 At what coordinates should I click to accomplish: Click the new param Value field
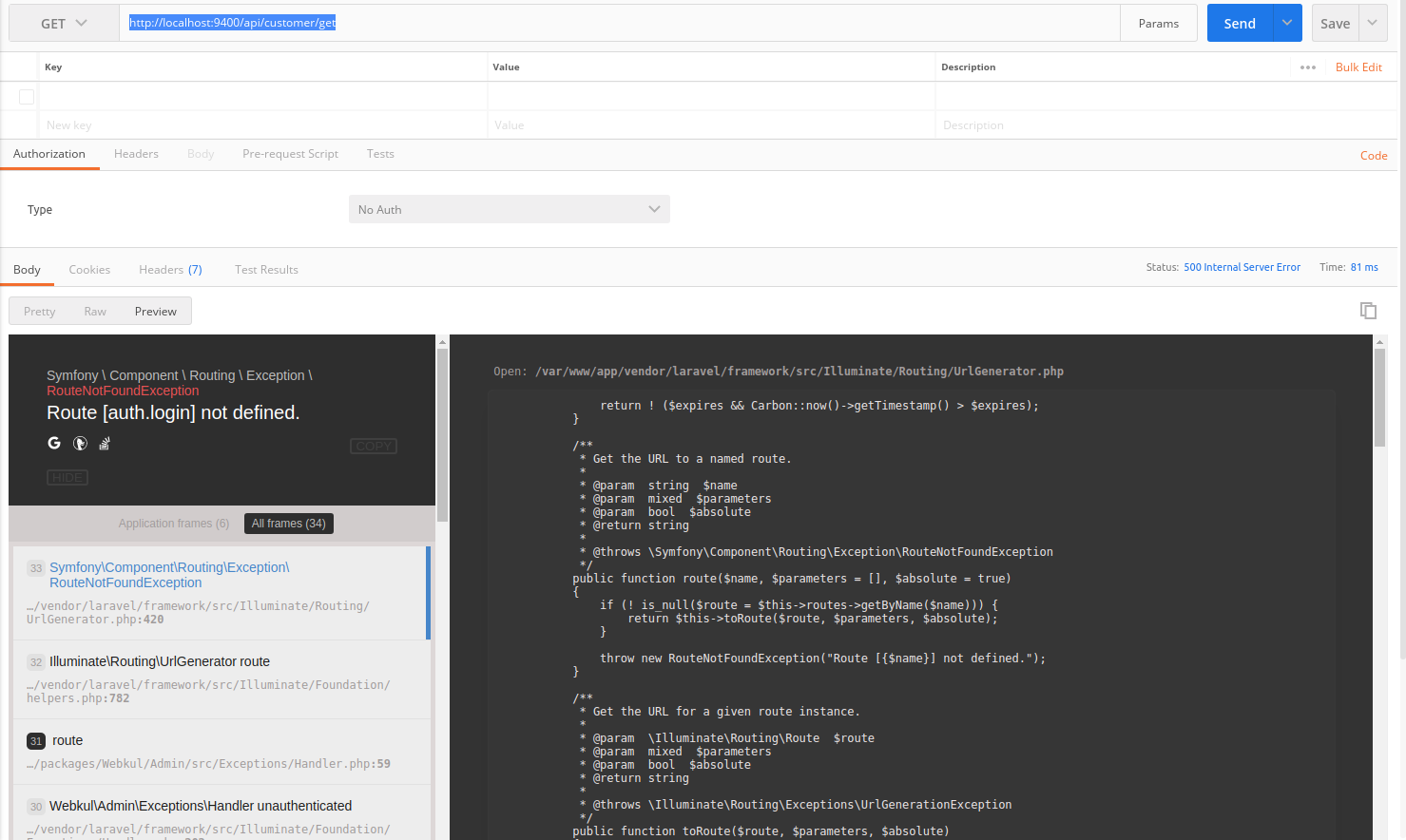[711, 125]
